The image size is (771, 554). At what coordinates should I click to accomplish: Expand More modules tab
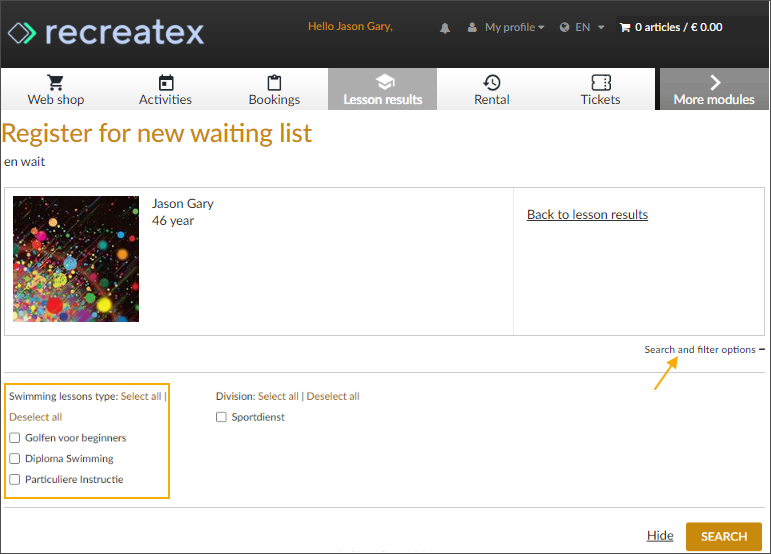(x=714, y=89)
